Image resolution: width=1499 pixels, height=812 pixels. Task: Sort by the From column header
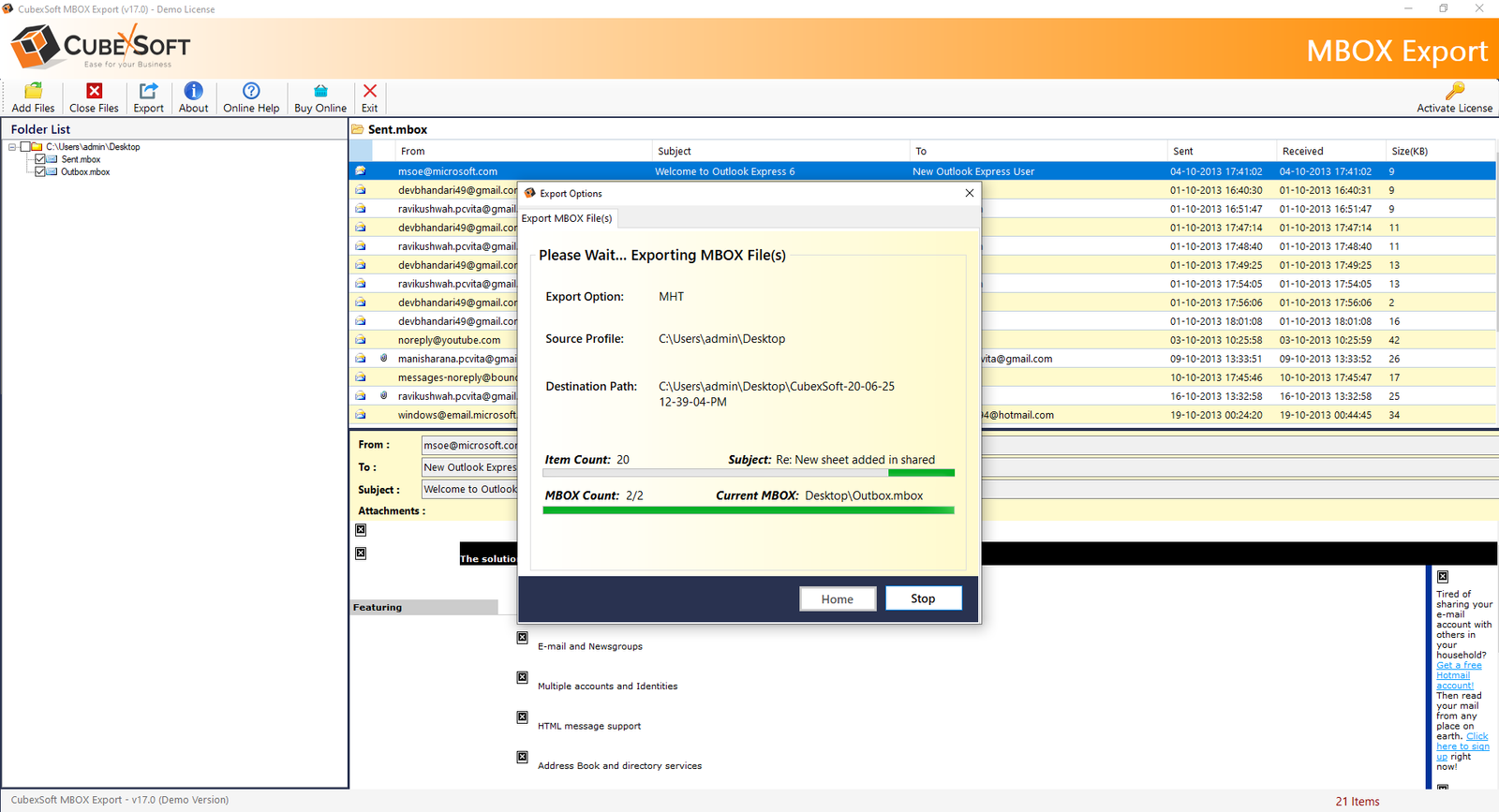(x=525, y=151)
